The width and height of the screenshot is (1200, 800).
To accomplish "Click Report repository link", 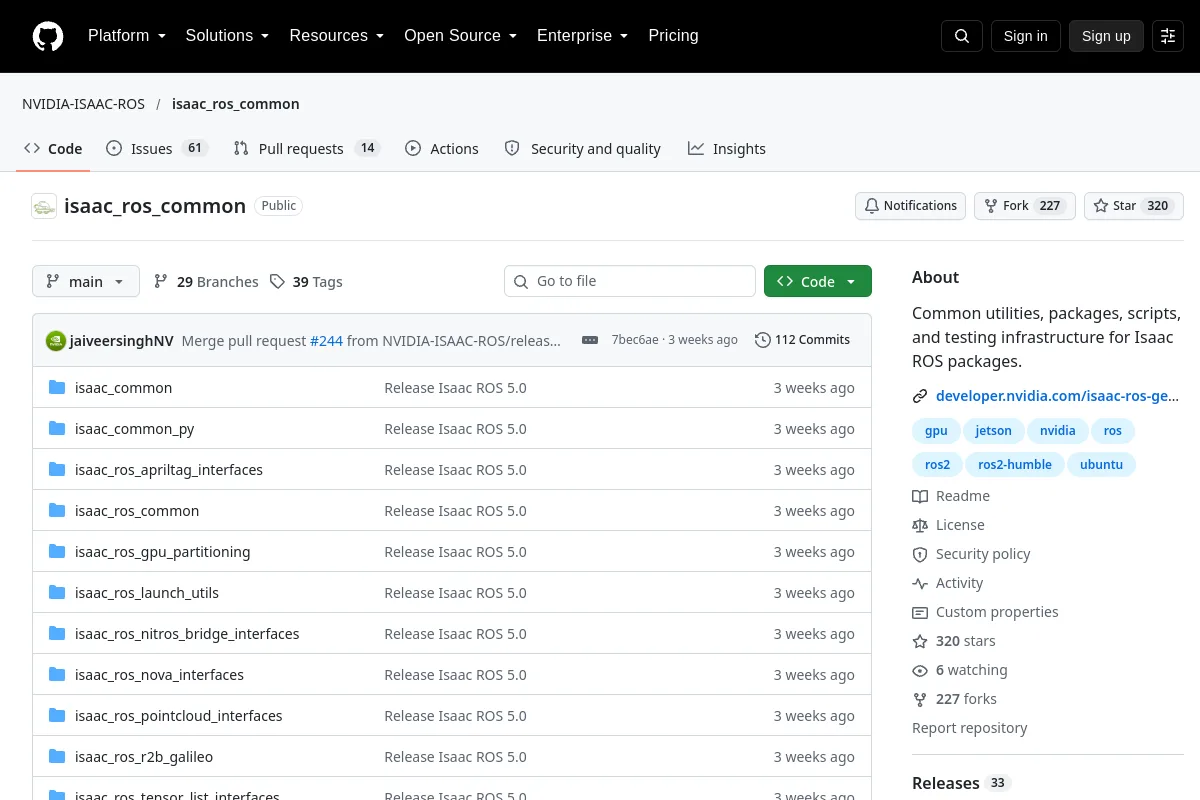I will pos(970,728).
